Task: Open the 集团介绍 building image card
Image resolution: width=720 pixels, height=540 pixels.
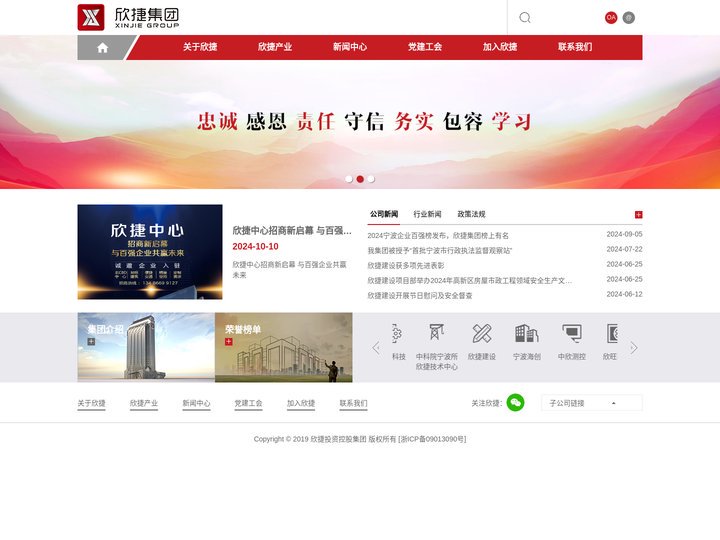Action: tap(146, 347)
